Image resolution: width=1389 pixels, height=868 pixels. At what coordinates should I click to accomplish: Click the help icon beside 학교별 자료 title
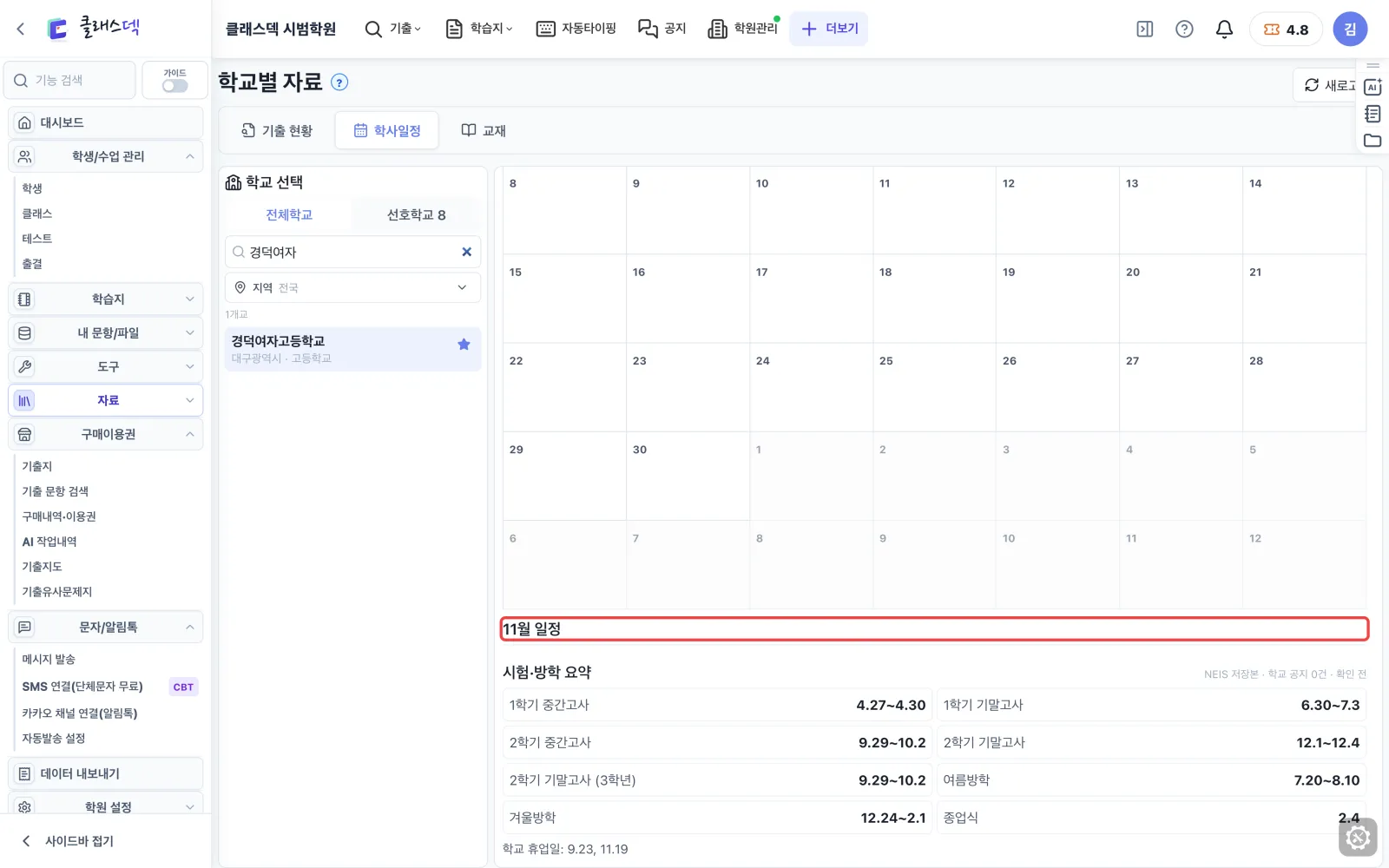340,82
